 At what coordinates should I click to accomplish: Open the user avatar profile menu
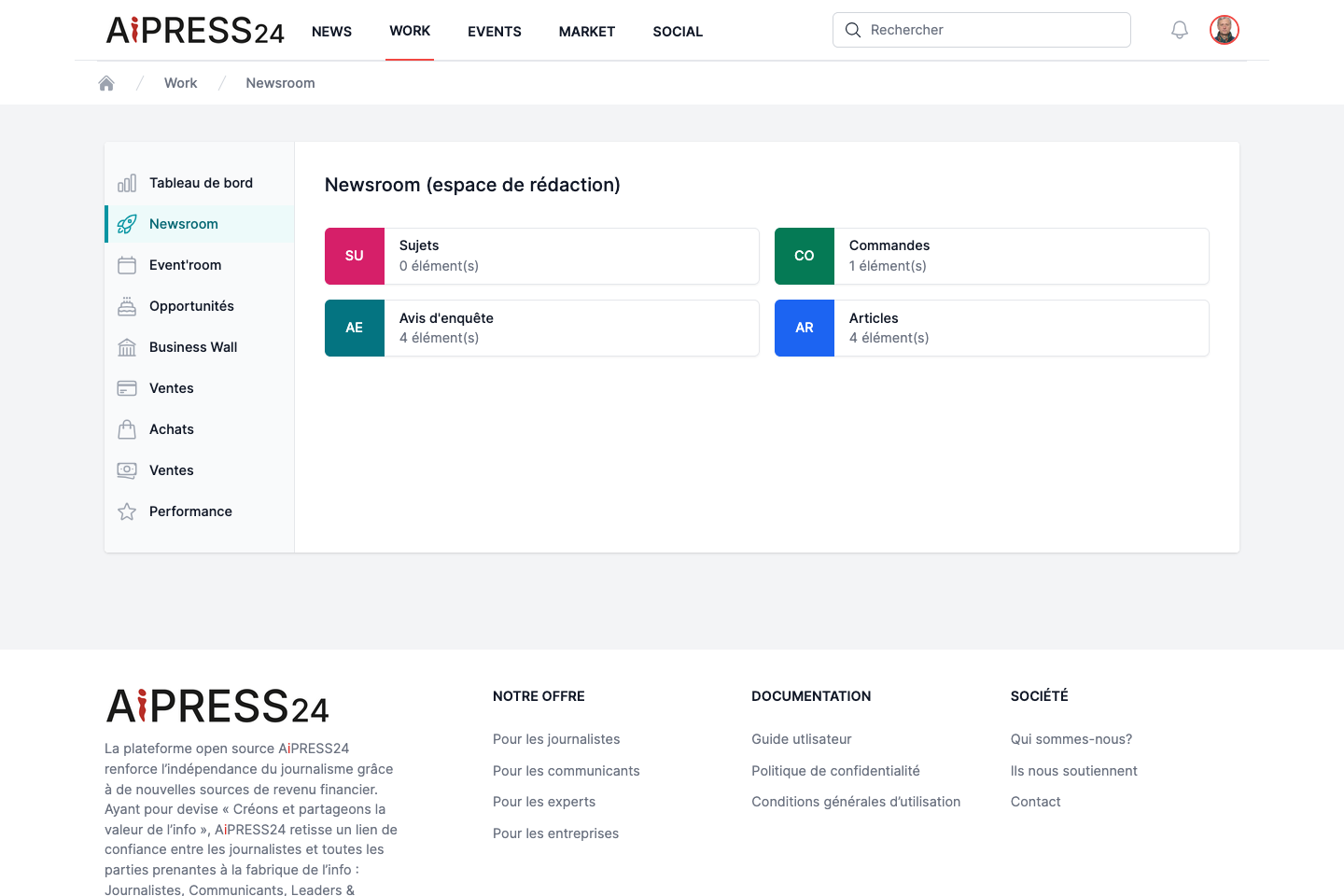click(x=1225, y=30)
